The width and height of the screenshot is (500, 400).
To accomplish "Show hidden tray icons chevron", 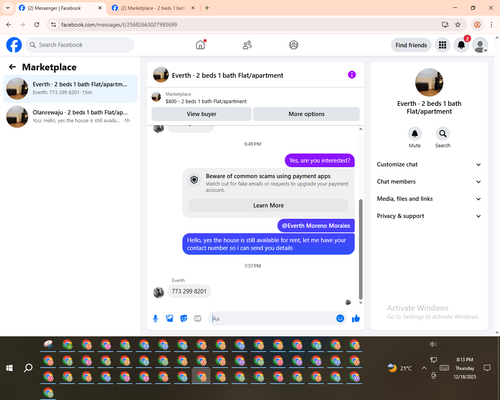I will [x=424, y=368].
